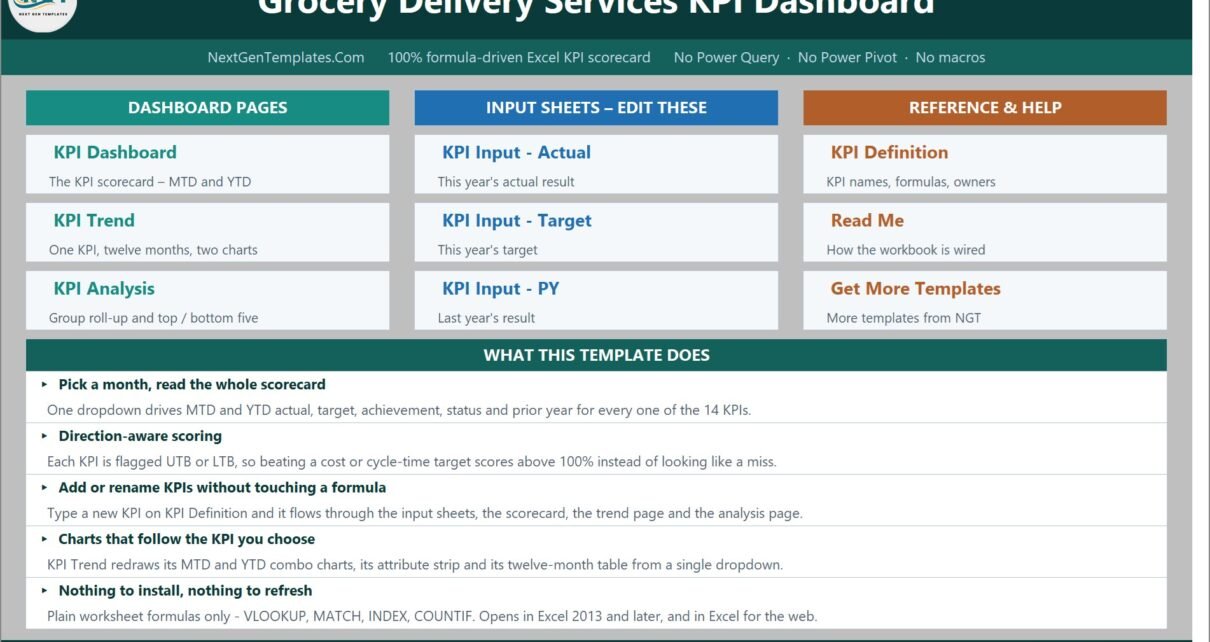Click 'How the workbook is wired' description
1210x642 pixels.
(906, 250)
